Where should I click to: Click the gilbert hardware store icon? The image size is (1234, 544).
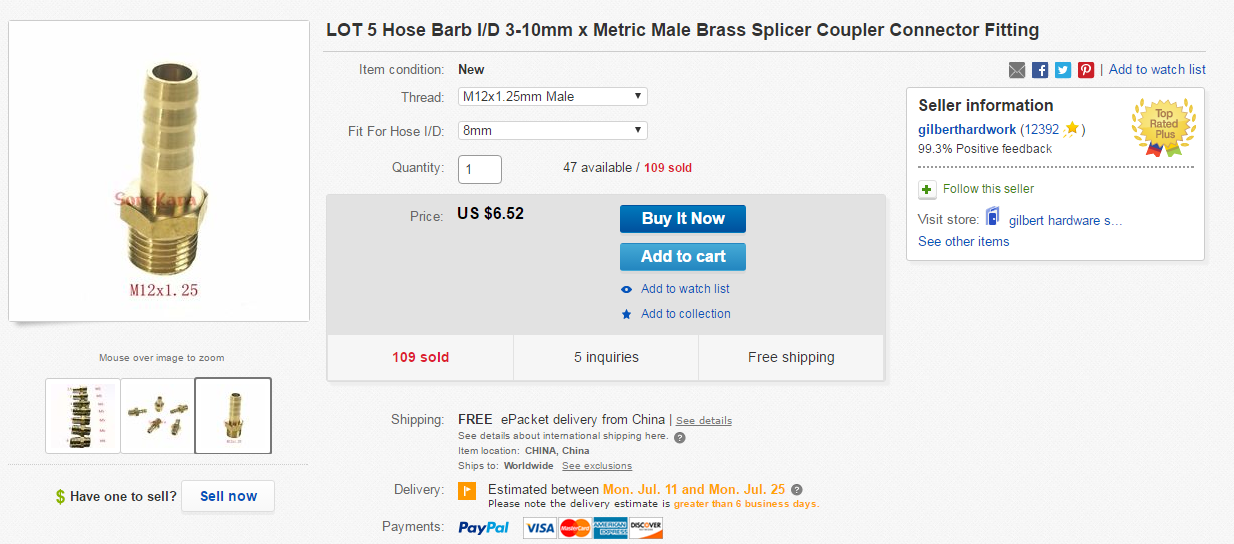[x=993, y=217]
